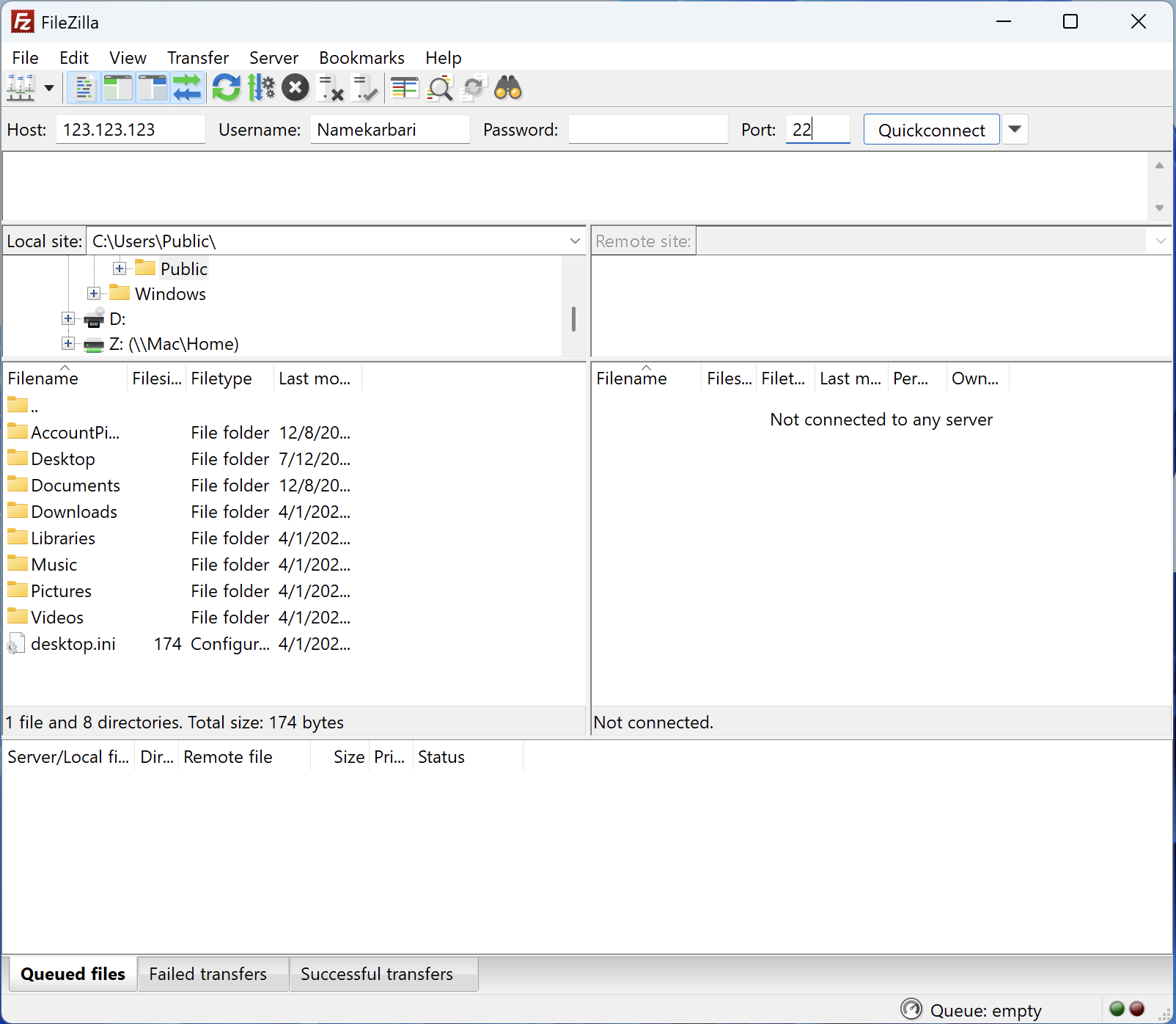Select the desktop.ini file icon

(x=16, y=643)
